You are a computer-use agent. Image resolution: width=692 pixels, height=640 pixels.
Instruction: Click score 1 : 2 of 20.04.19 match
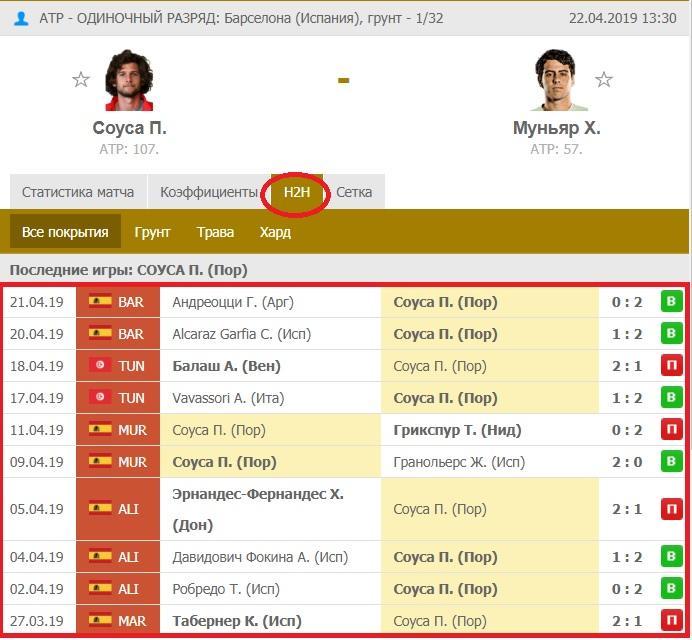pos(627,334)
